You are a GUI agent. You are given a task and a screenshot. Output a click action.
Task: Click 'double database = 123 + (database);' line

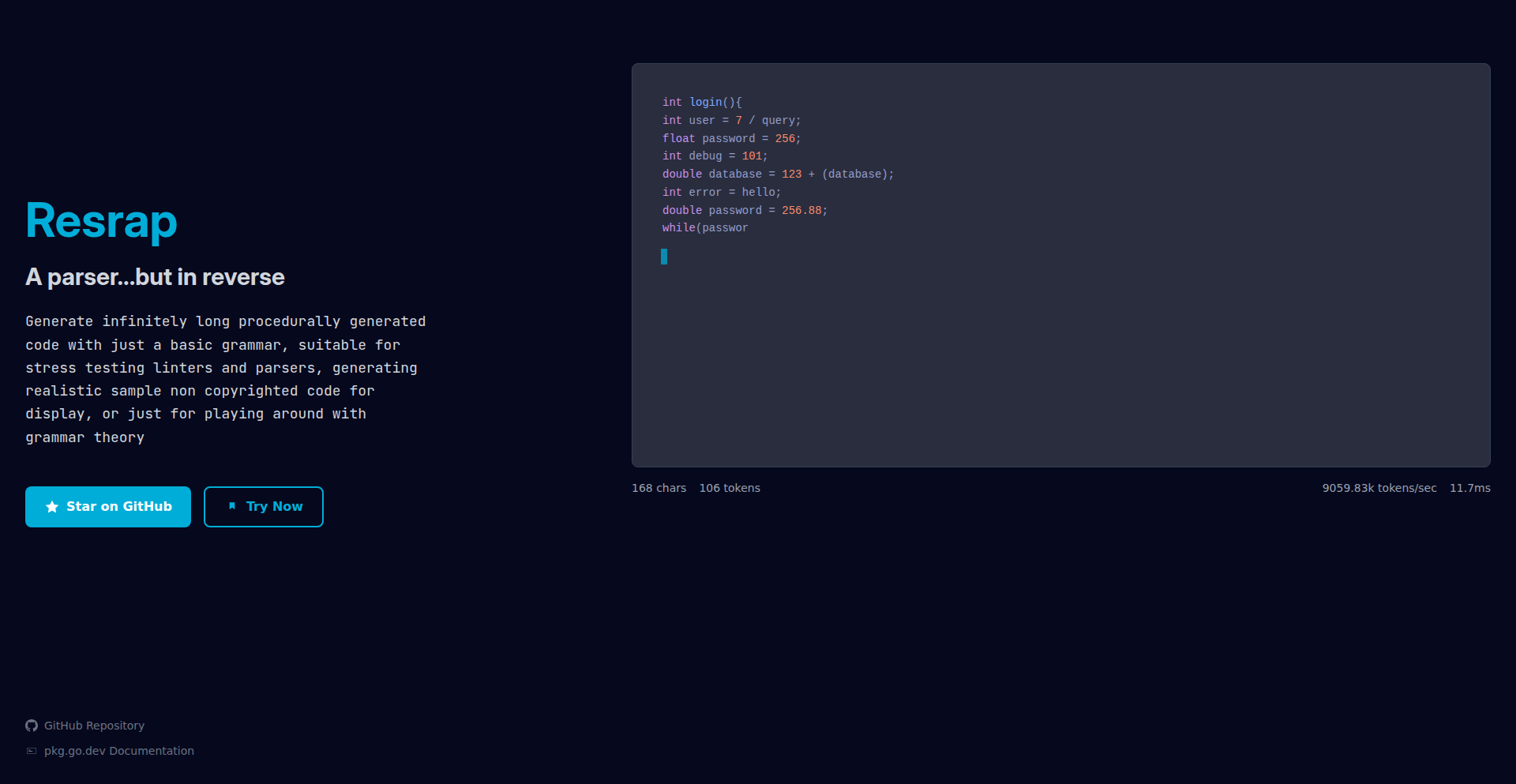pyautogui.click(x=779, y=174)
